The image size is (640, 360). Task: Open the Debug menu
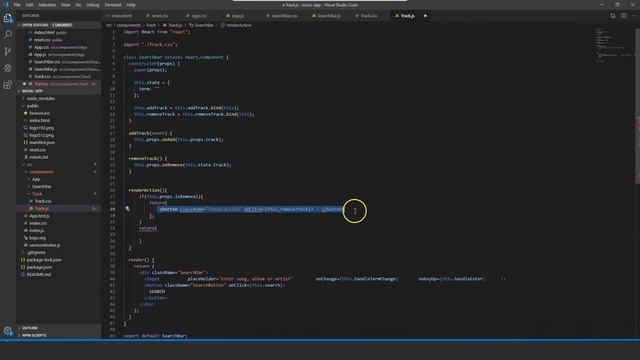tap(93, 5)
